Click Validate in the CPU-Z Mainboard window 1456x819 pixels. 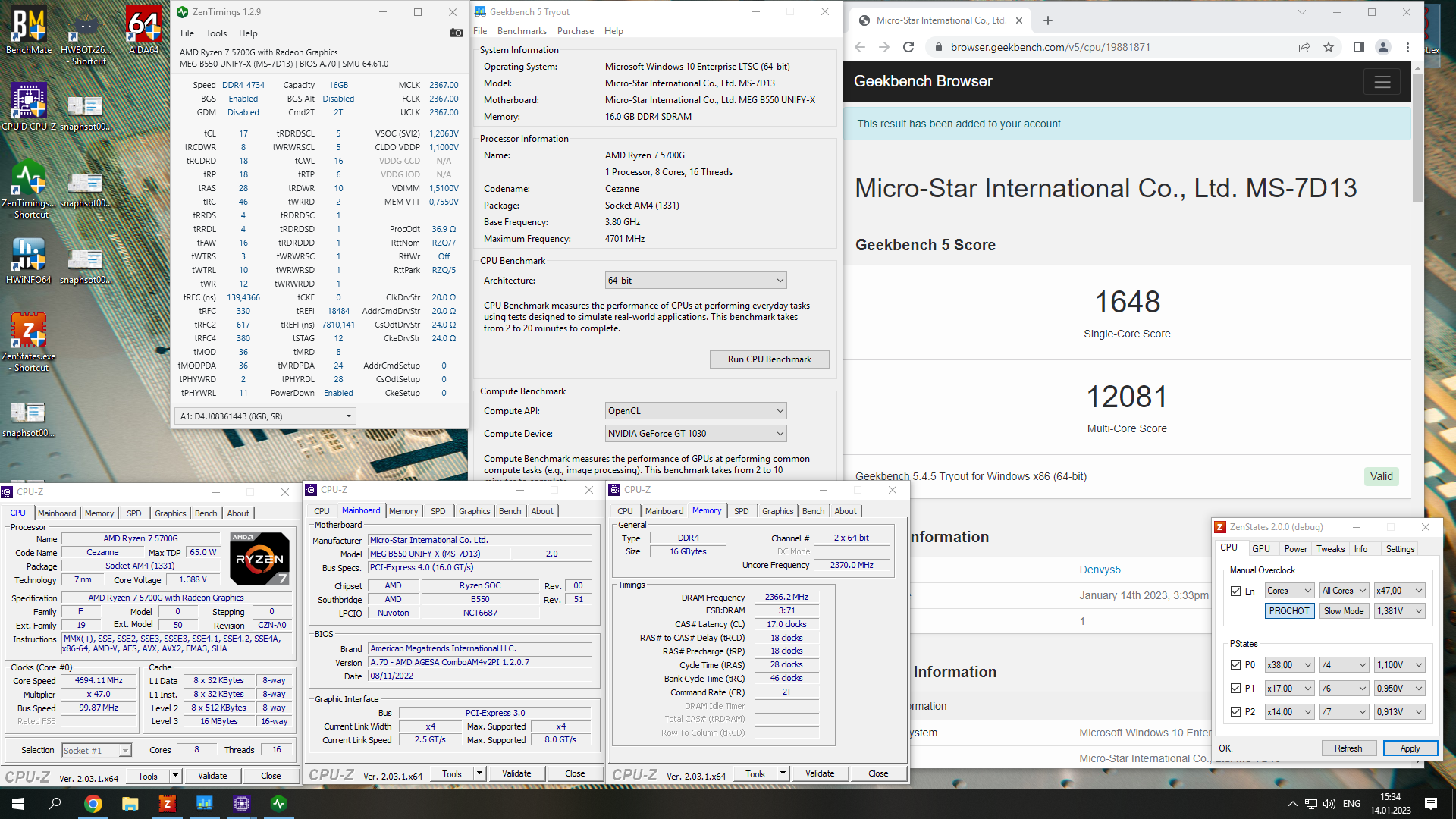516,773
